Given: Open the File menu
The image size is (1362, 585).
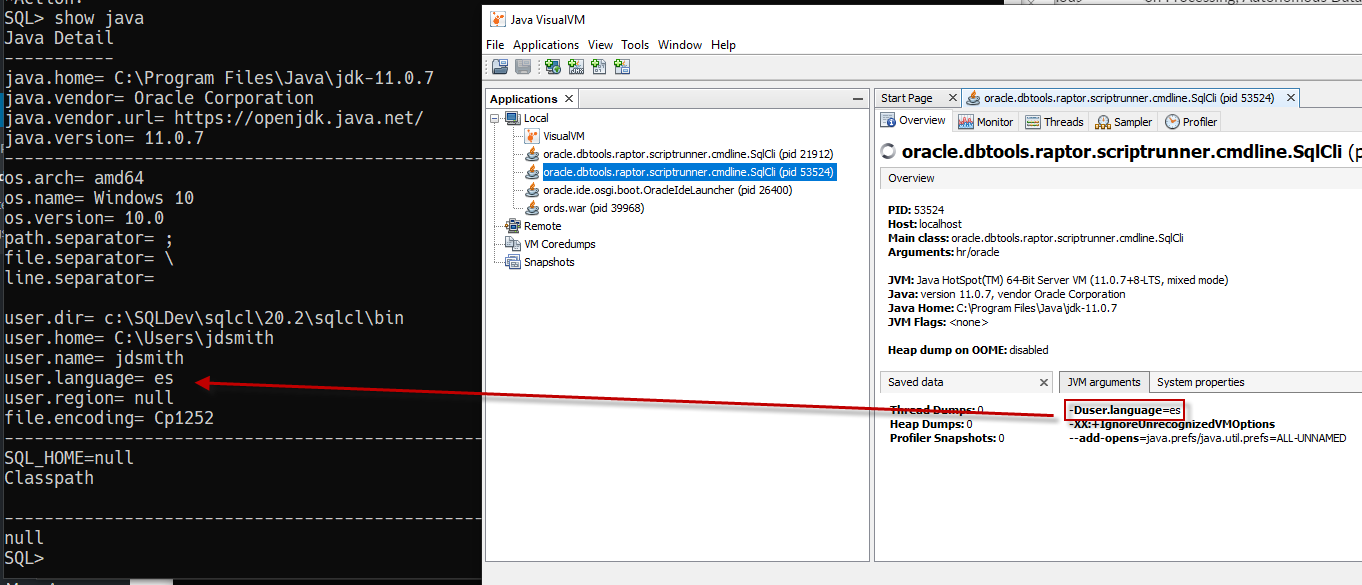Looking at the screenshot, I should (495, 45).
